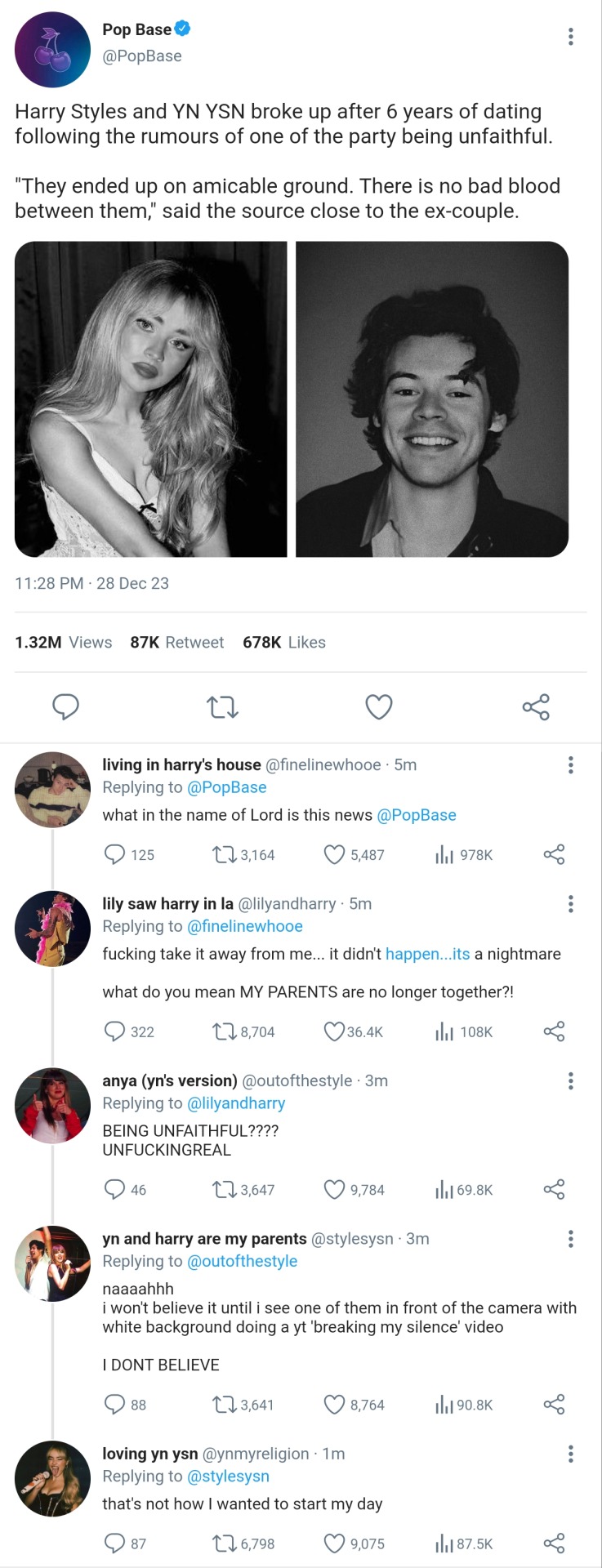
Task: Share the reply by @lilyandharry
Action: point(554,1032)
